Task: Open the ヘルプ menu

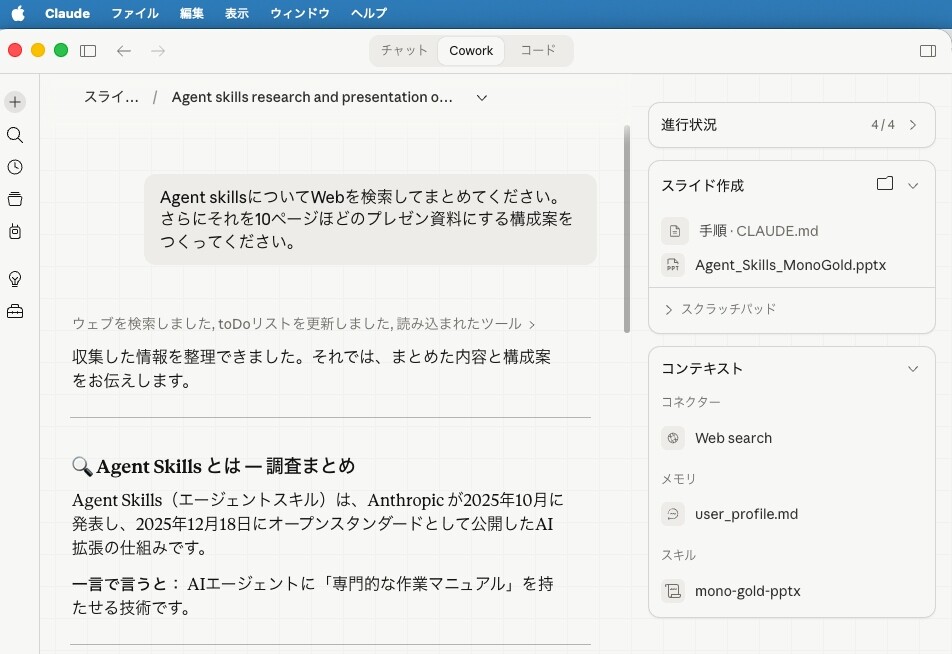Action: tap(369, 13)
